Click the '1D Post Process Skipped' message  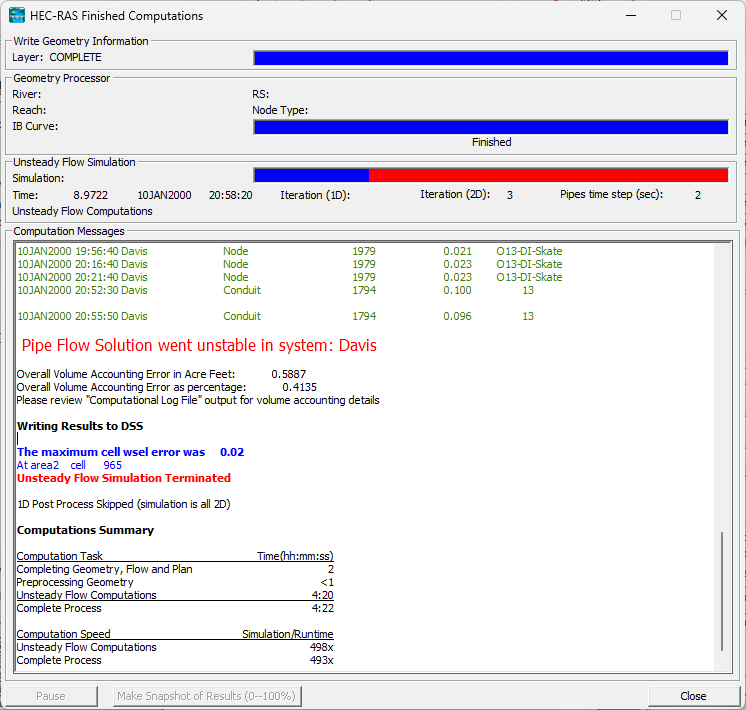coord(124,504)
